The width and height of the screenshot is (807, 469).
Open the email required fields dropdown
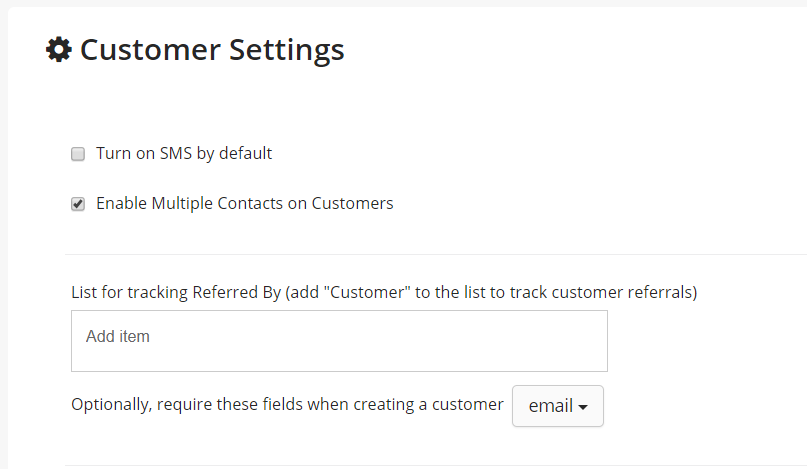click(x=557, y=406)
